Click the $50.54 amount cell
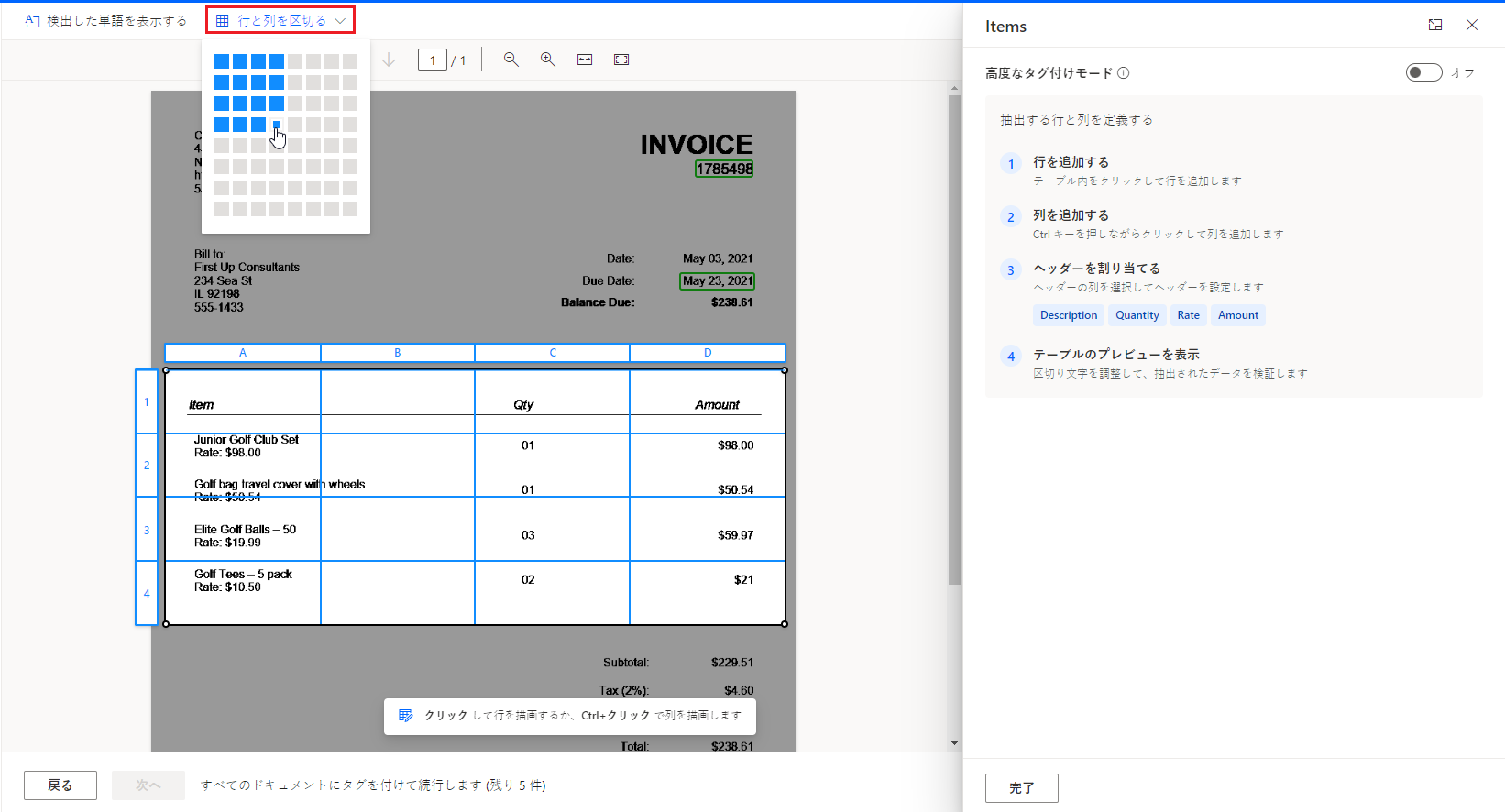Image resolution: width=1505 pixels, height=812 pixels. tap(735, 490)
